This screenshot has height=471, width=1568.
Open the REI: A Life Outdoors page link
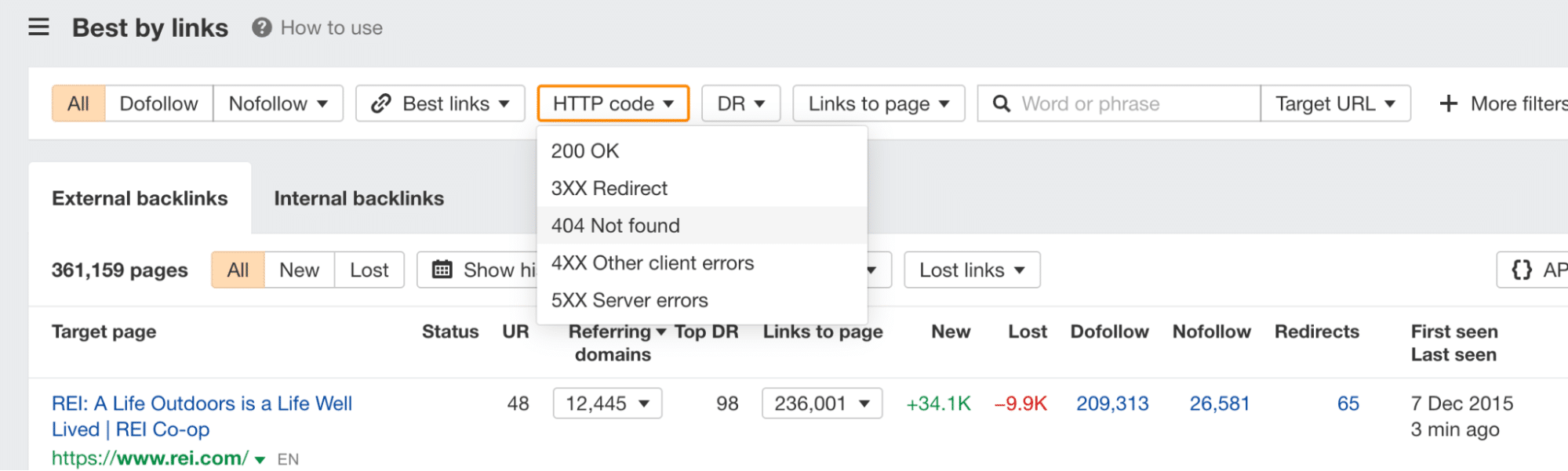coord(202,416)
